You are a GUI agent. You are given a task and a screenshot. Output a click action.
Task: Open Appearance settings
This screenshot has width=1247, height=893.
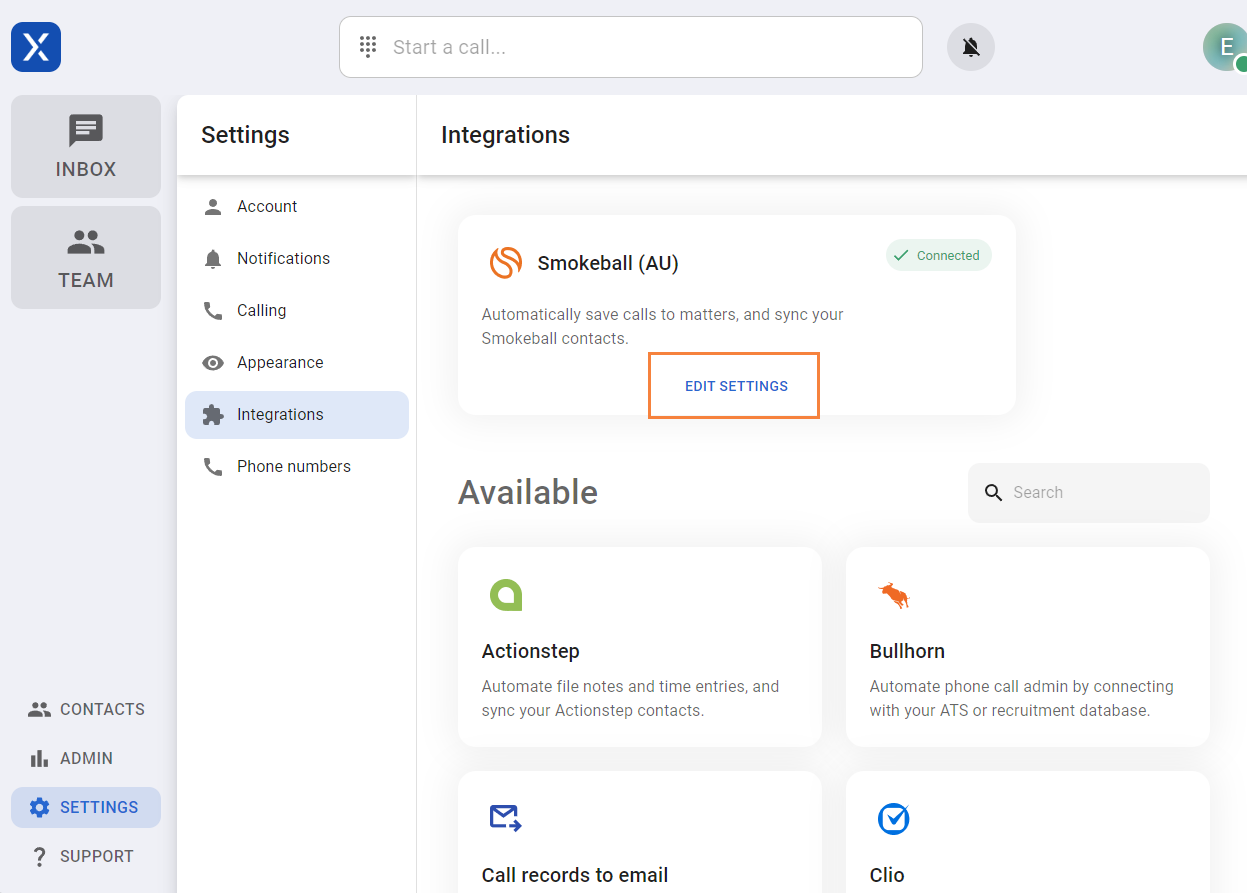(x=297, y=363)
